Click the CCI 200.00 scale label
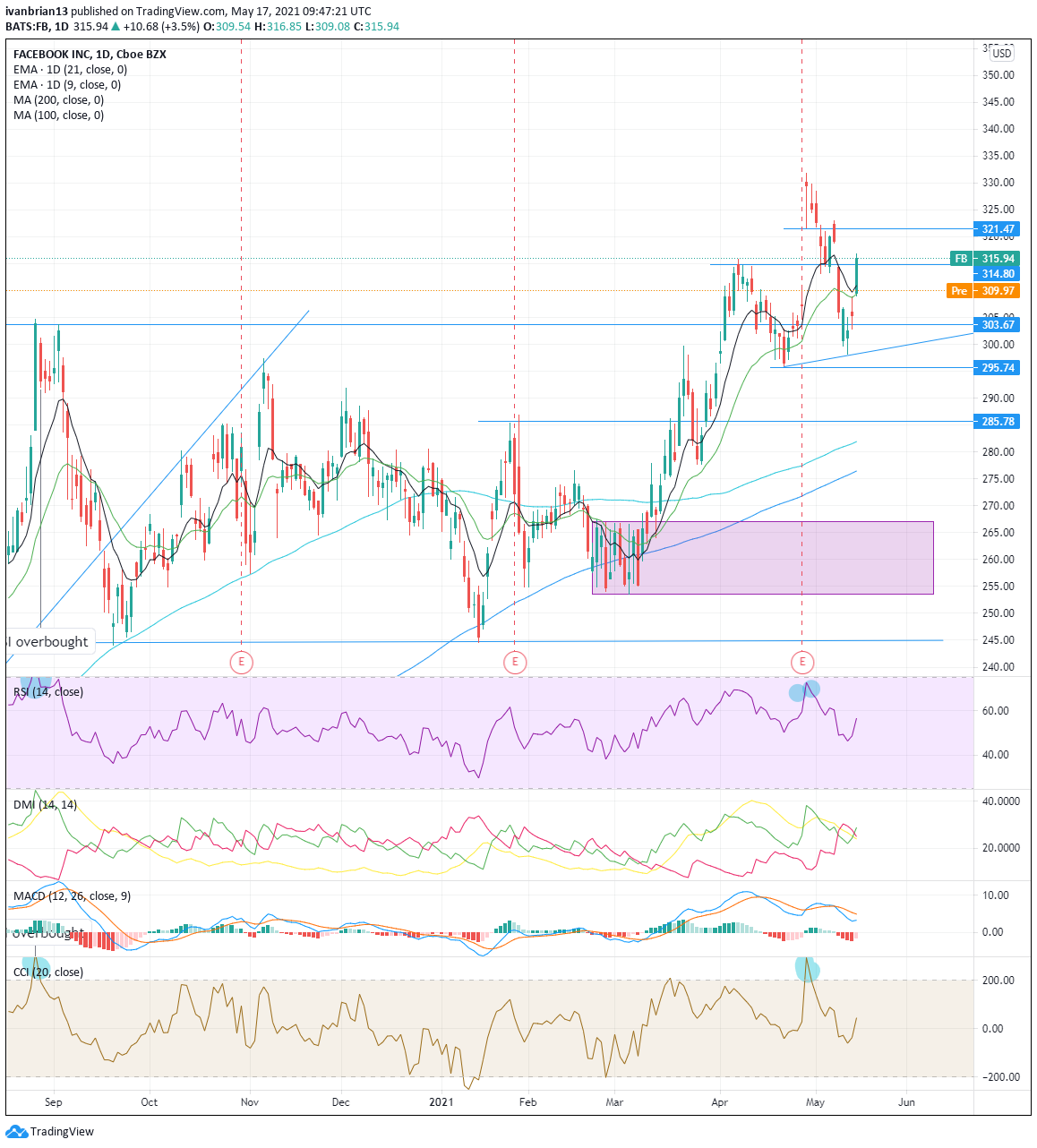This screenshot has height=1148, width=1037. (998, 981)
